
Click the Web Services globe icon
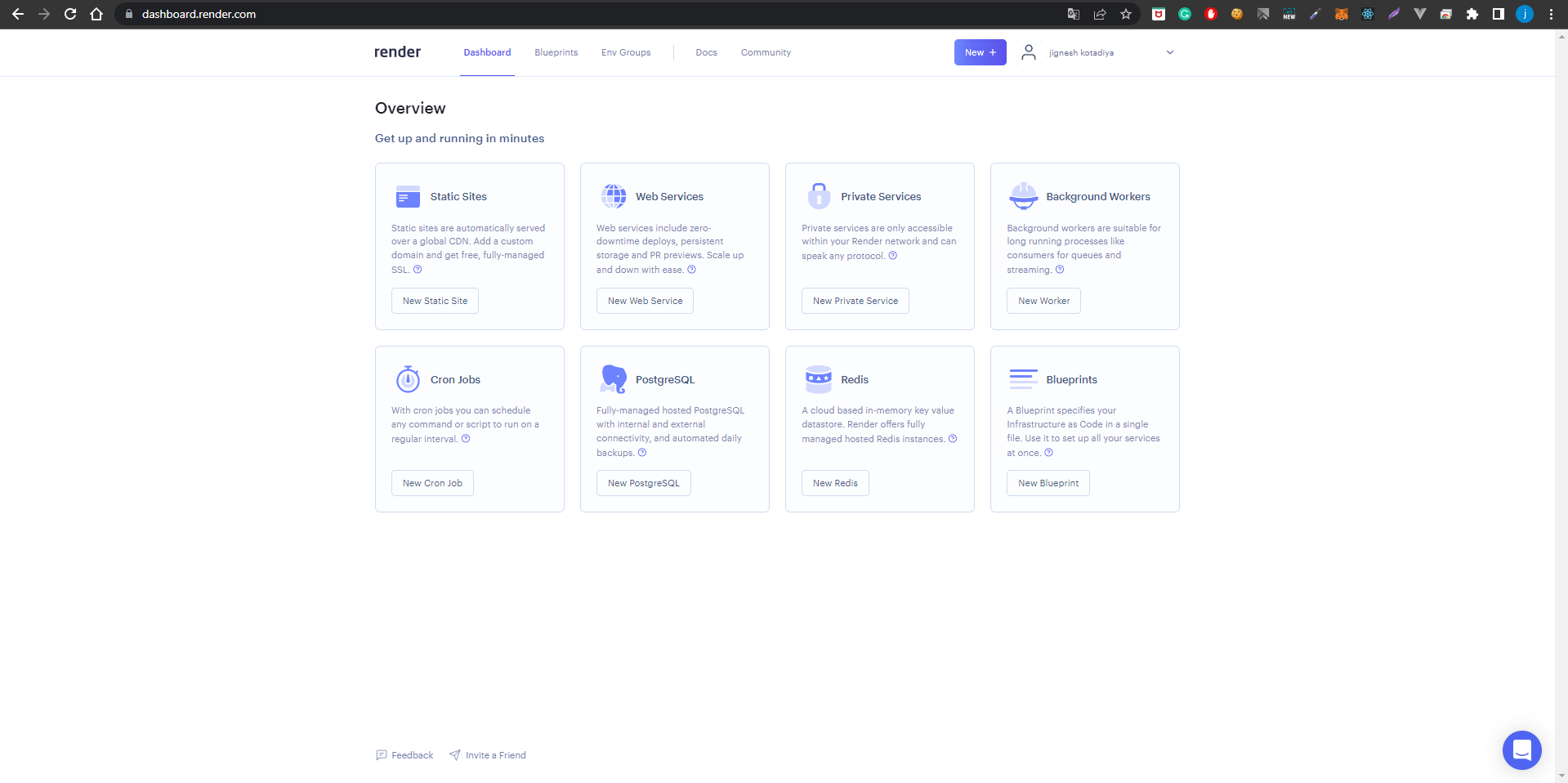click(614, 196)
